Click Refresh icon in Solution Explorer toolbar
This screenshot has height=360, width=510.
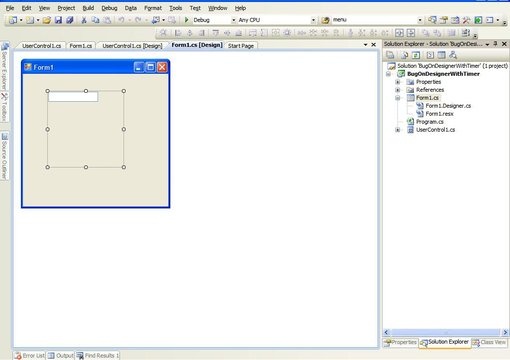click(416, 55)
